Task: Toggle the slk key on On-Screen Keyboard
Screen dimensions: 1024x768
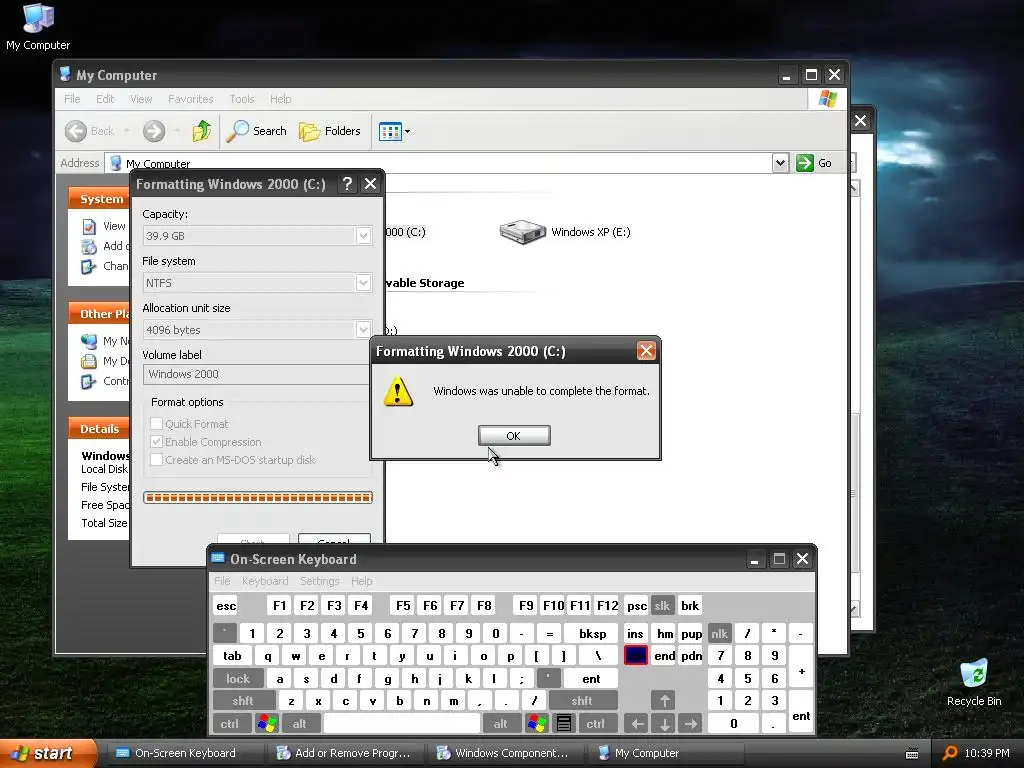Action: [662, 606]
